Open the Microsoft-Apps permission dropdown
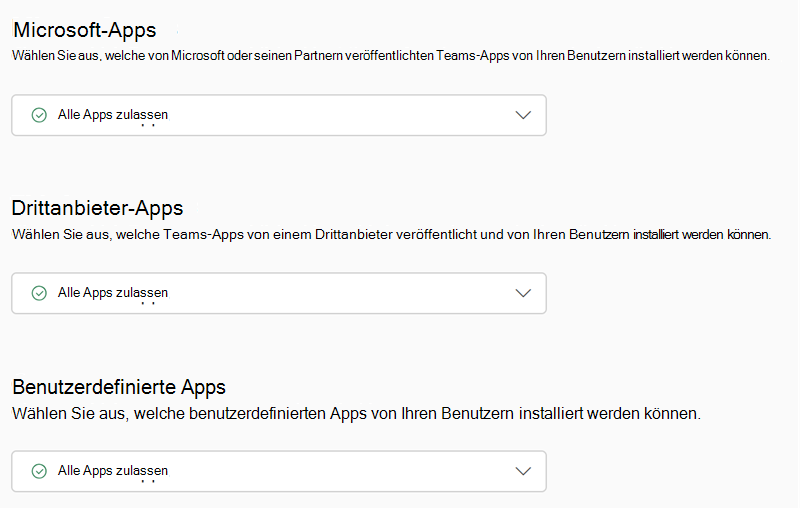This screenshot has height=508, width=800. [279, 115]
